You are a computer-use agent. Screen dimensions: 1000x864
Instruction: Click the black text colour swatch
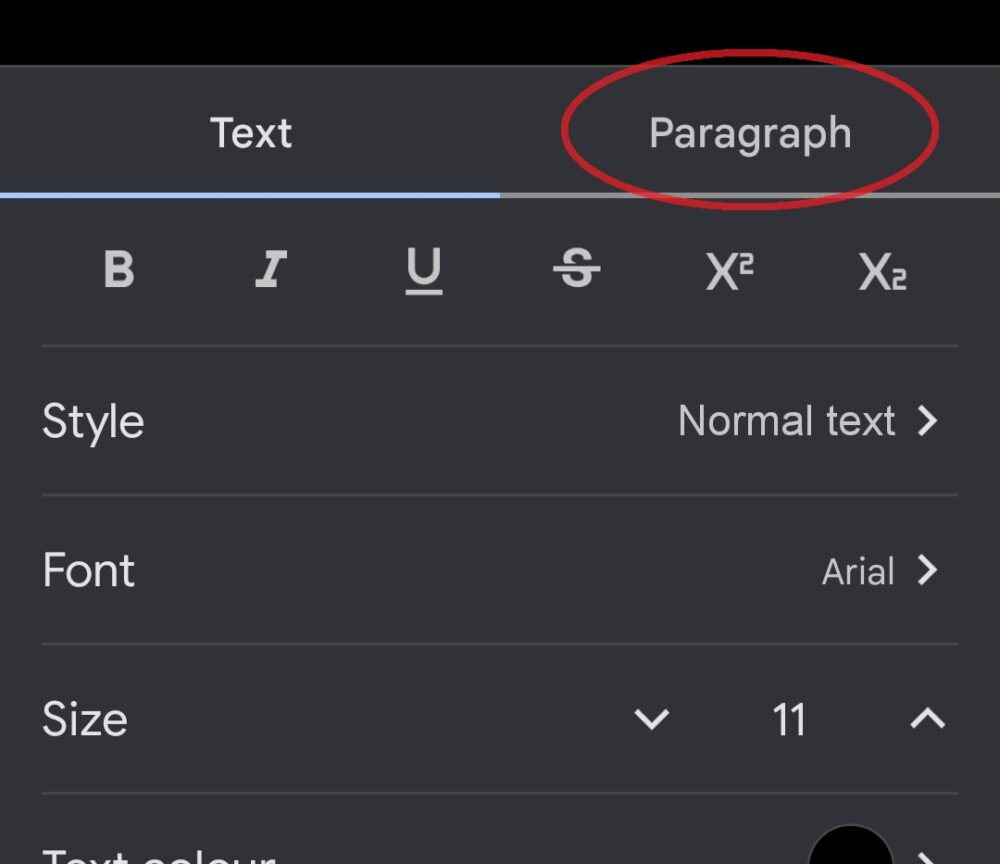point(850,848)
